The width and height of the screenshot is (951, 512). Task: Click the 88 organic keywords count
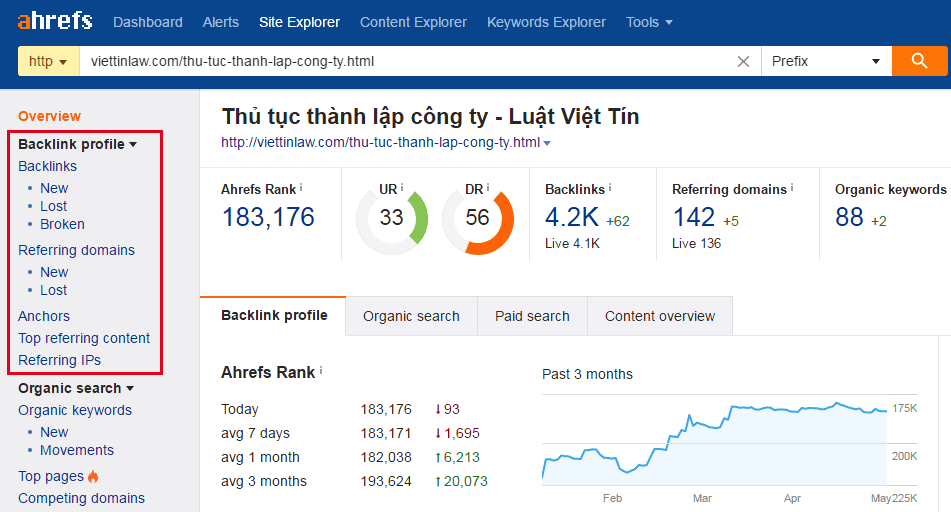pyautogui.click(x=849, y=217)
